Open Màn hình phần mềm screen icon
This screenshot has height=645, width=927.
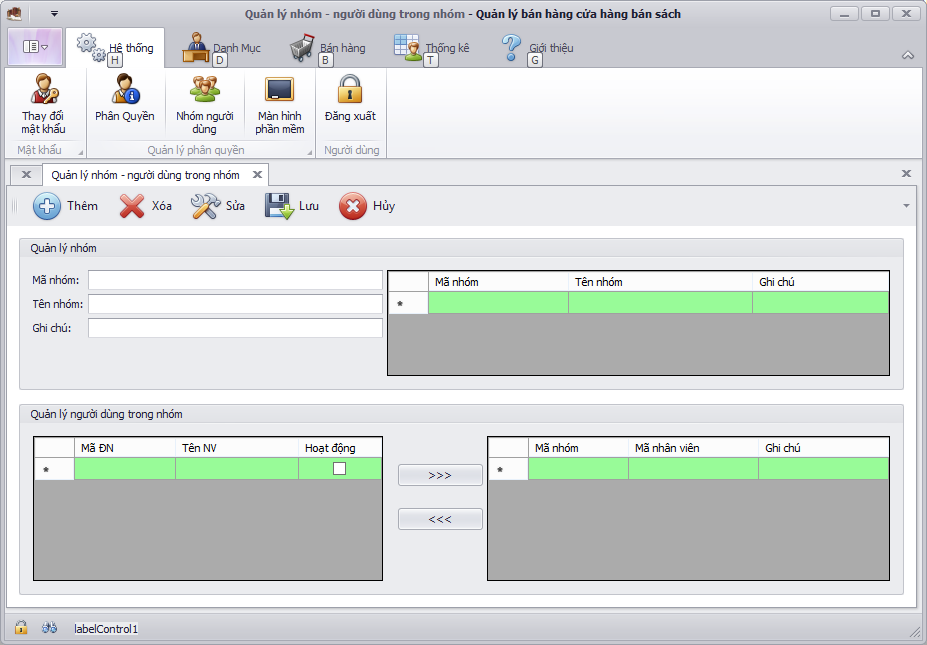(279, 89)
